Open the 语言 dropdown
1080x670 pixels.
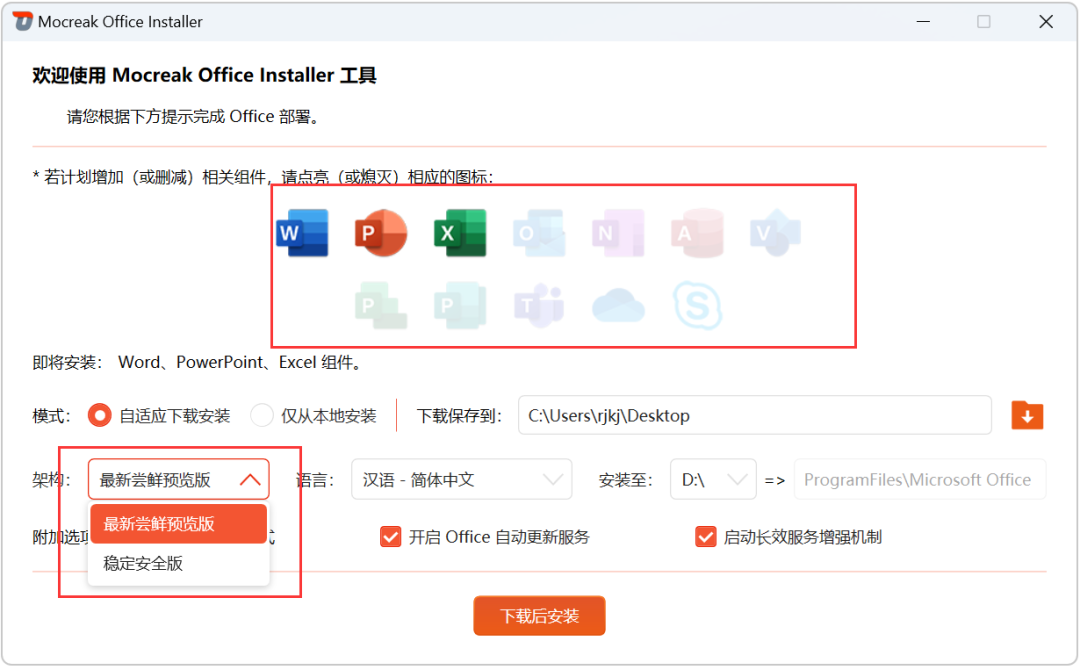click(x=461, y=480)
